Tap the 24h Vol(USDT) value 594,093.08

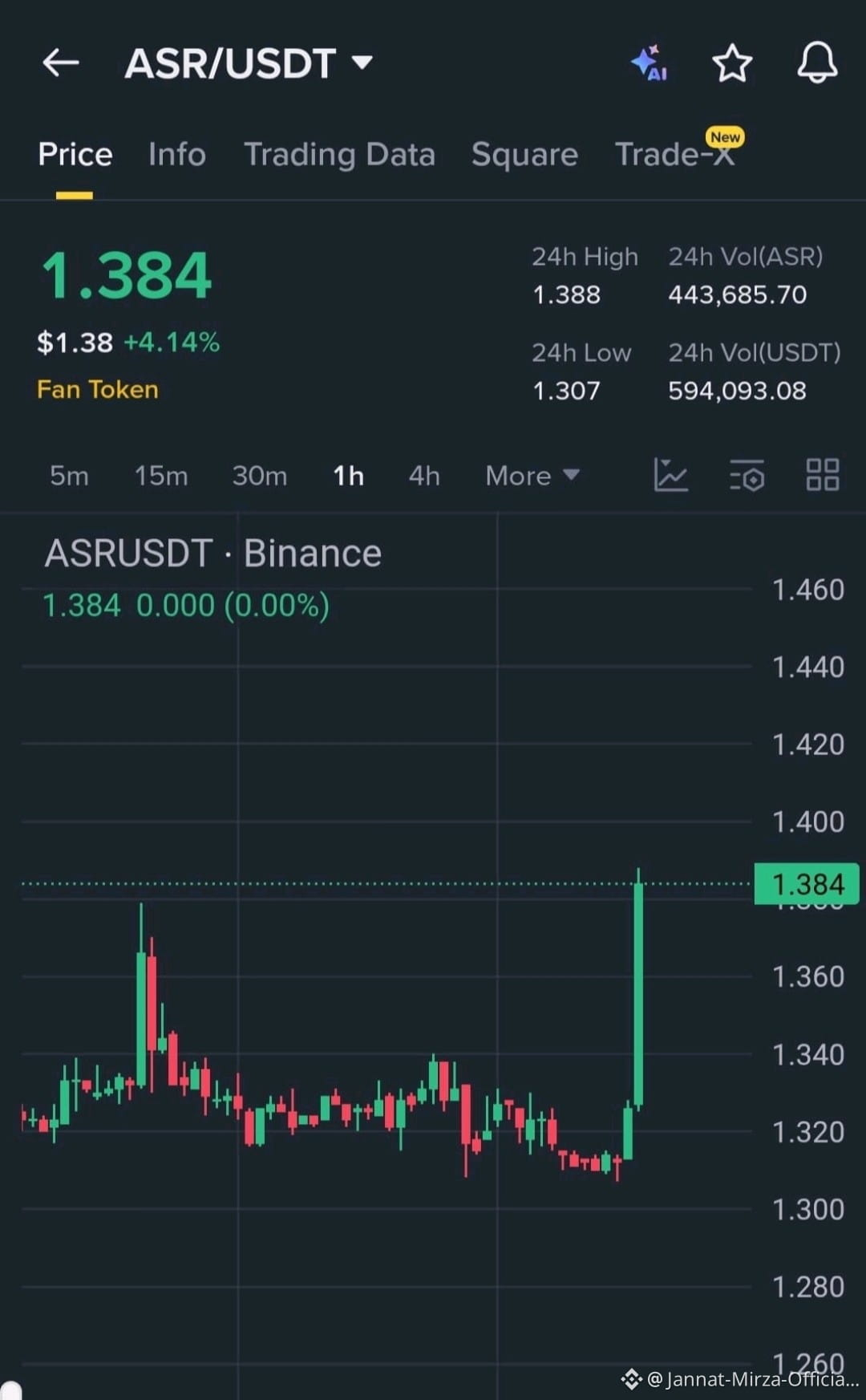tap(738, 391)
